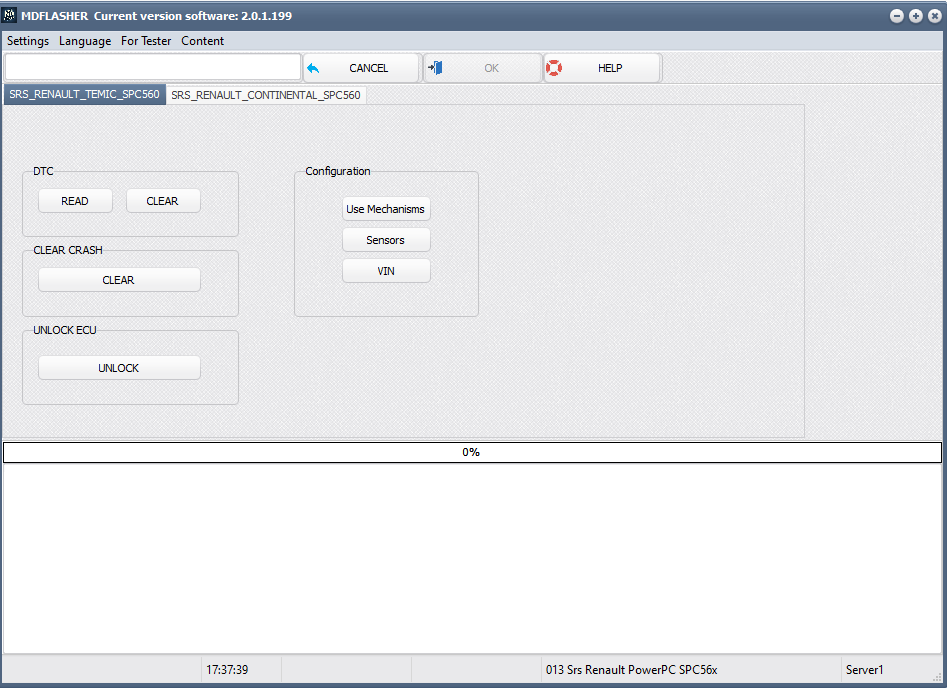Open the Content menu
The width and height of the screenshot is (947, 688).
click(202, 41)
